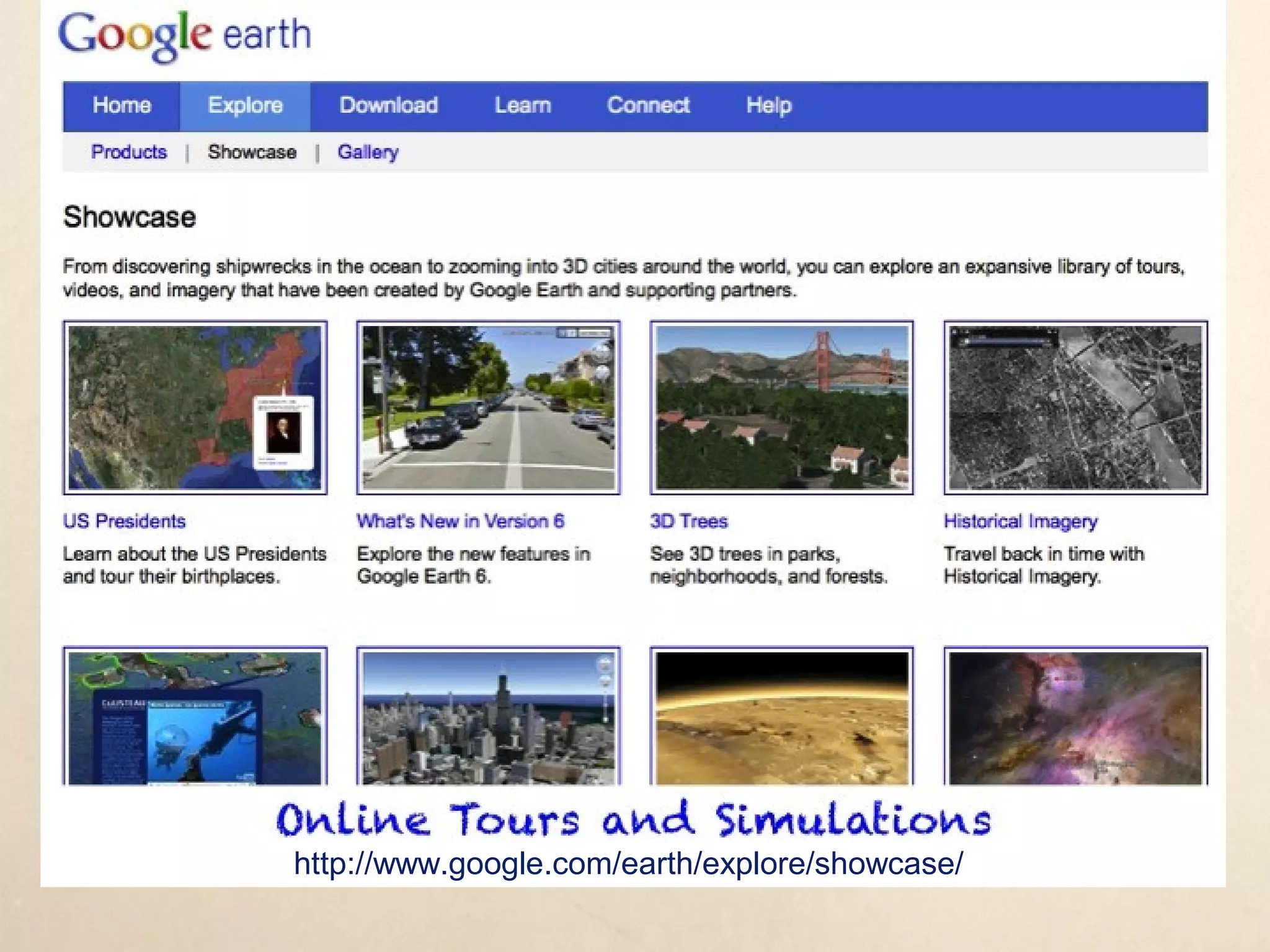Image resolution: width=1270 pixels, height=952 pixels.
Task: View the 3D city skyscrapers thumbnail
Action: point(489,716)
